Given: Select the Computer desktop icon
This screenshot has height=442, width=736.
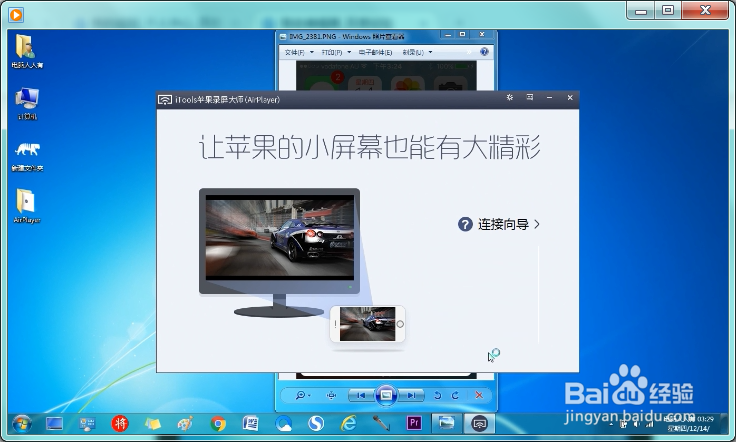Looking at the screenshot, I should [x=27, y=104].
